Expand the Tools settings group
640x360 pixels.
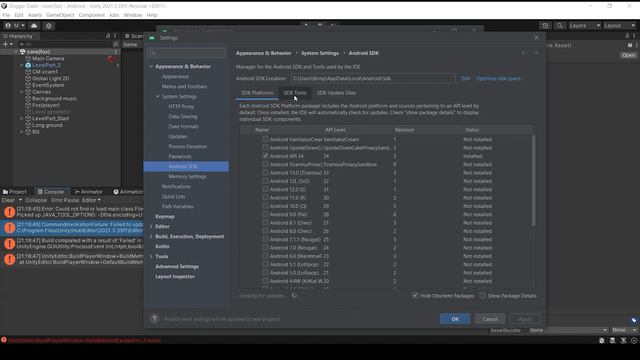click(x=151, y=256)
